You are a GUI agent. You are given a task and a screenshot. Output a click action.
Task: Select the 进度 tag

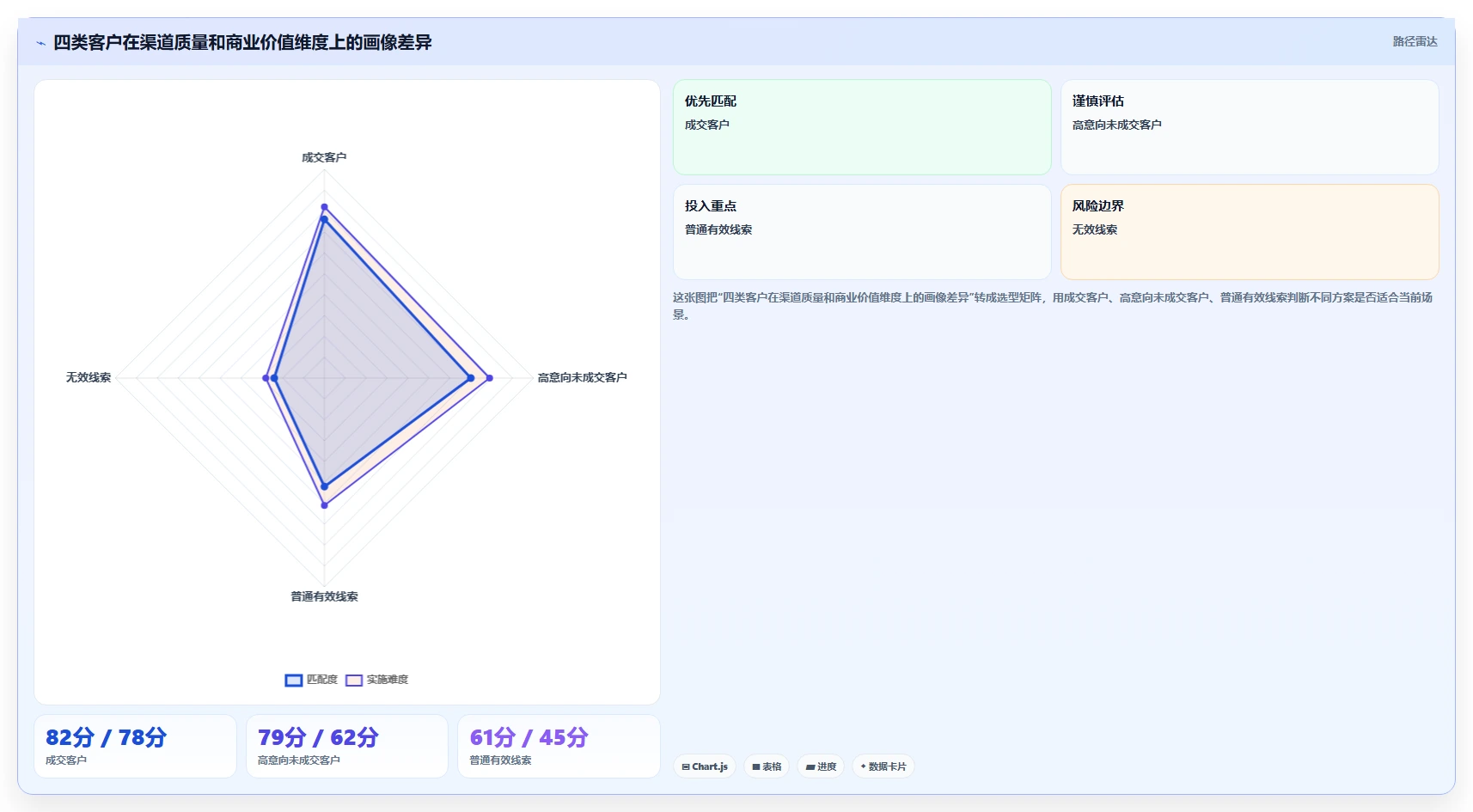pyautogui.click(x=821, y=766)
